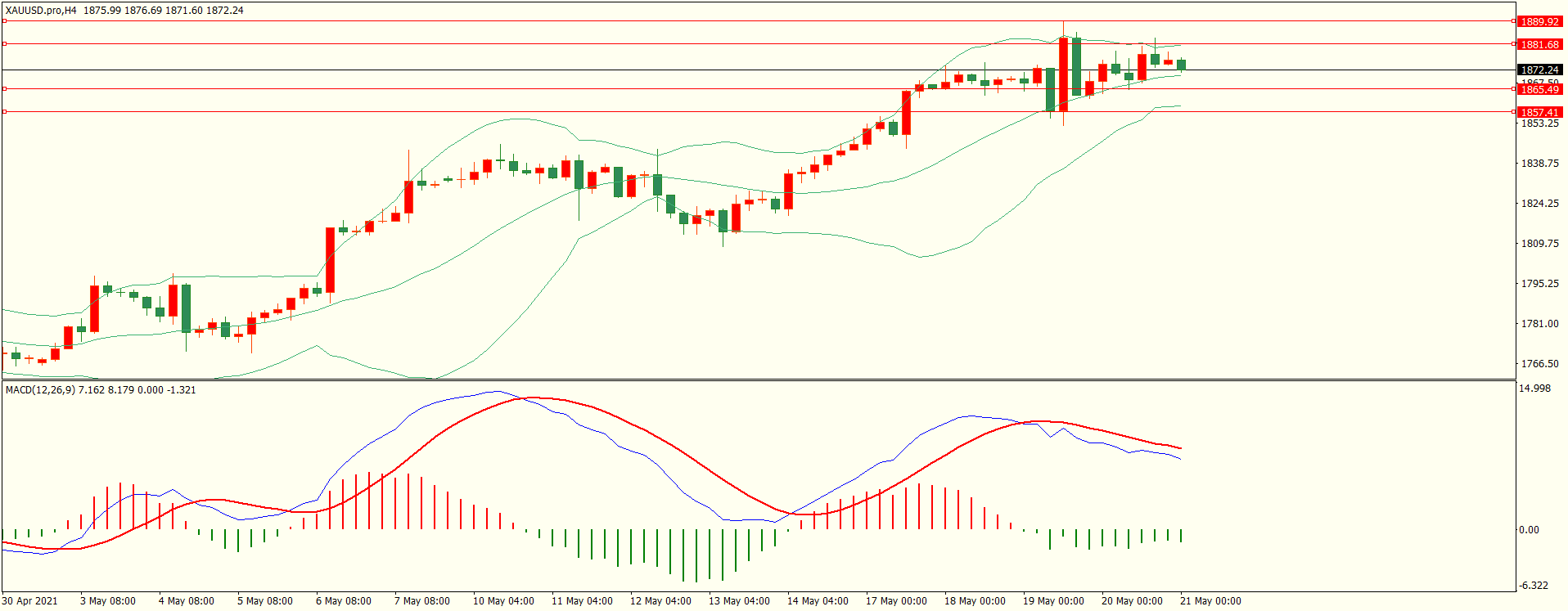Click the 7 May 08:00 time label
The width and height of the screenshot is (1568, 611).
[x=422, y=601]
